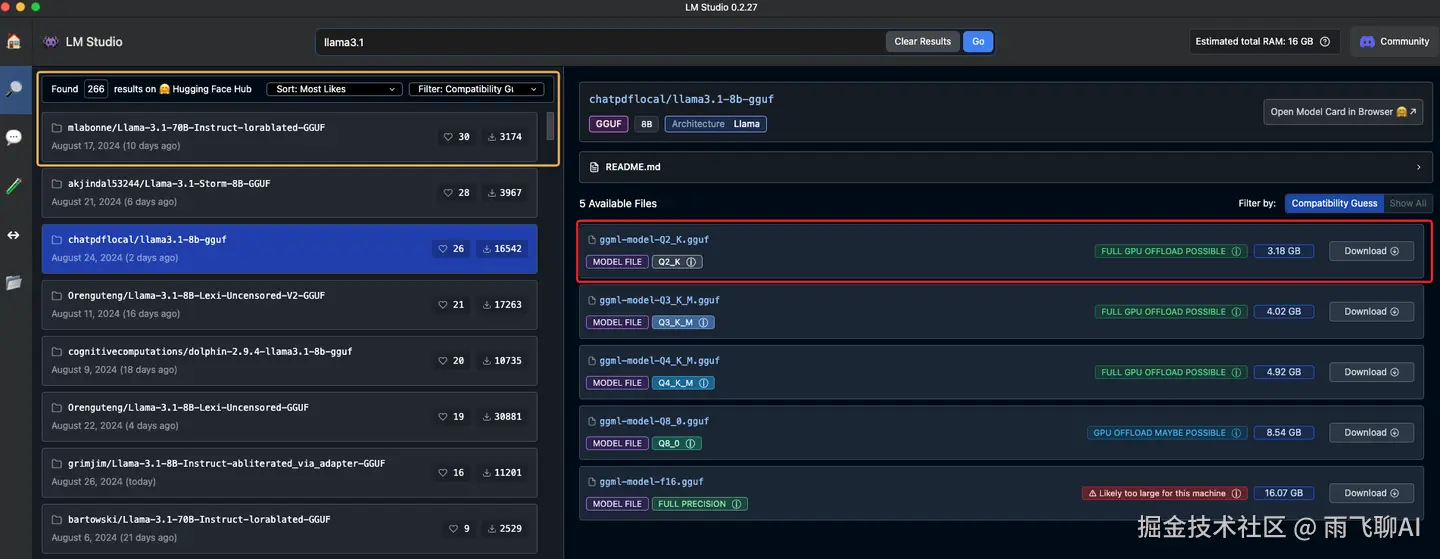Click the 3.18 GB size badge

[x=1283, y=251]
